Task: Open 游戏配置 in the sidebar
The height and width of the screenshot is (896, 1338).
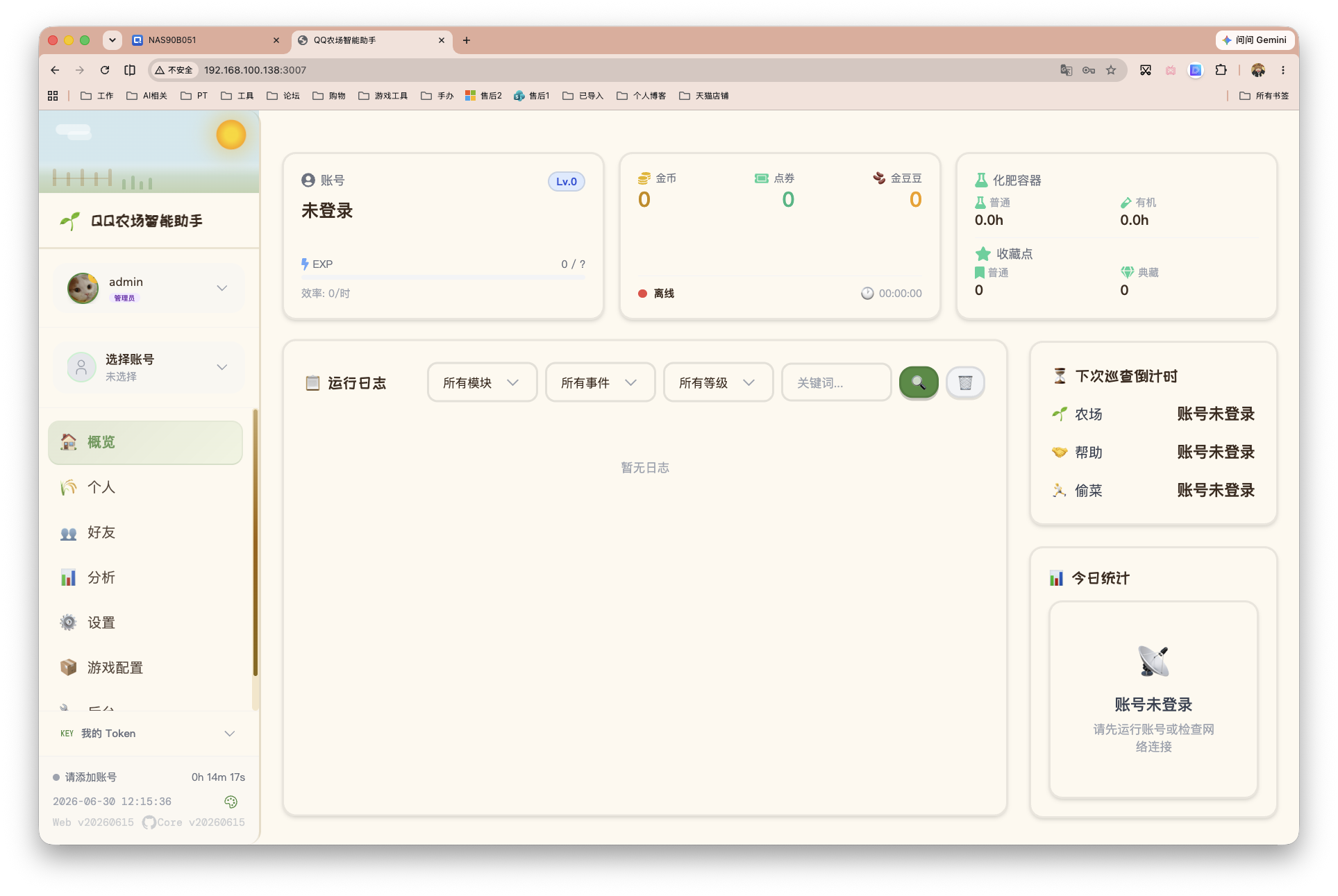Action: pos(145,668)
